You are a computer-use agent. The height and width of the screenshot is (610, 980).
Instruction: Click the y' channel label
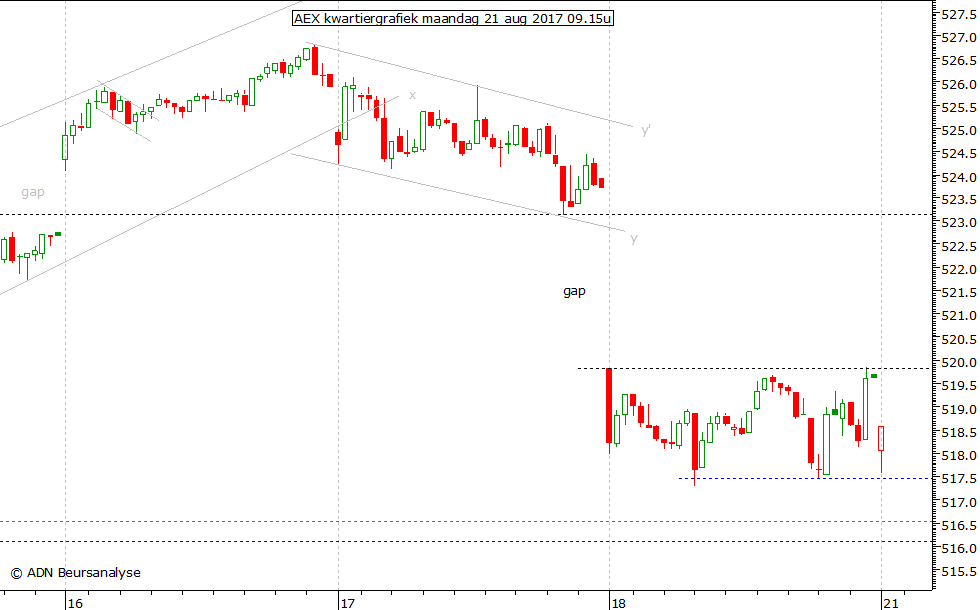coord(646,129)
